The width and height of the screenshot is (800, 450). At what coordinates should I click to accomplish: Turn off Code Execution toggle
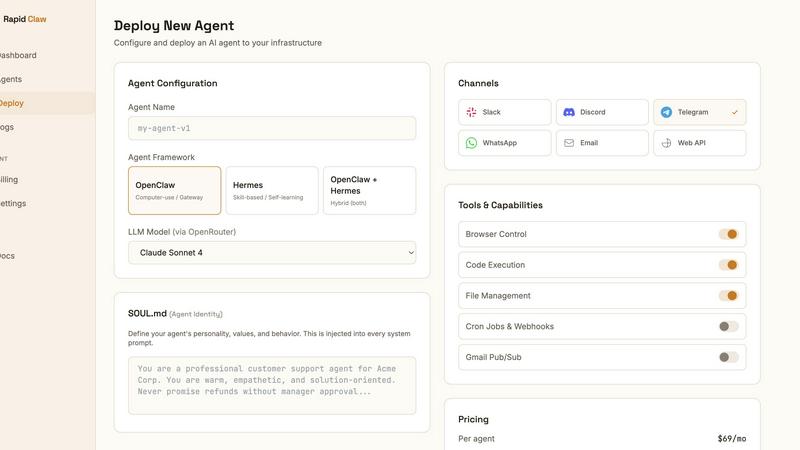[728, 265]
